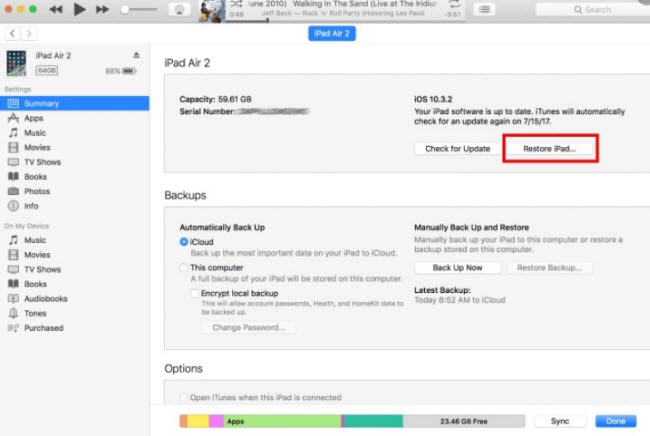Click the 23.46 GB Free storage segment
Image resolution: width=650 pixels, height=436 pixels.
(x=463, y=421)
